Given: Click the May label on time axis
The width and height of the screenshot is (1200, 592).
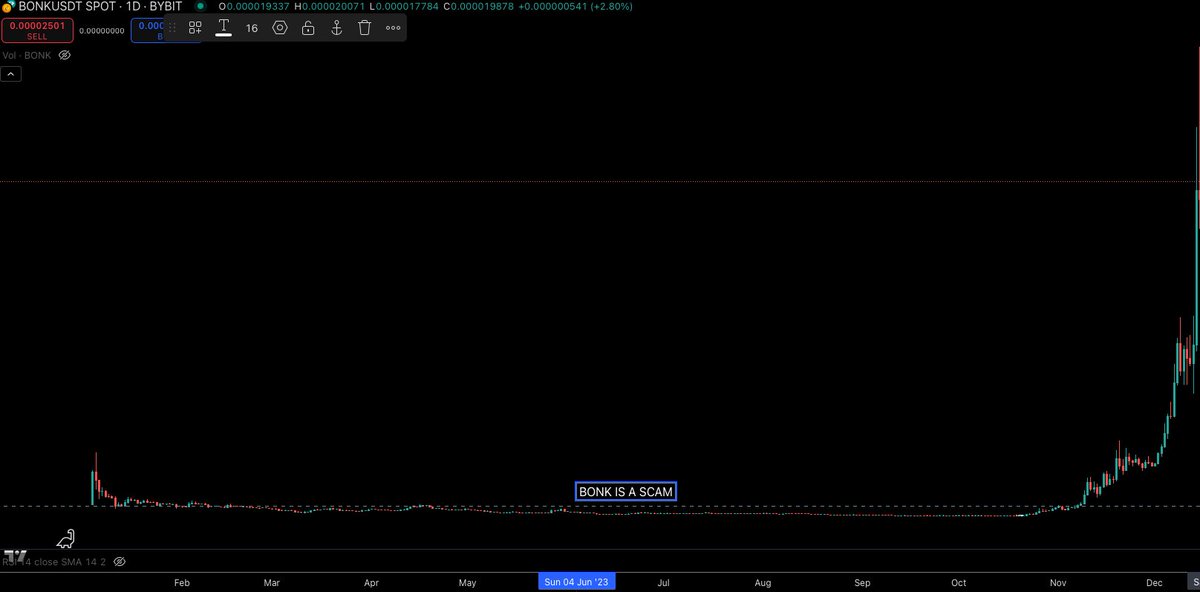Looking at the screenshot, I should coord(468,582).
